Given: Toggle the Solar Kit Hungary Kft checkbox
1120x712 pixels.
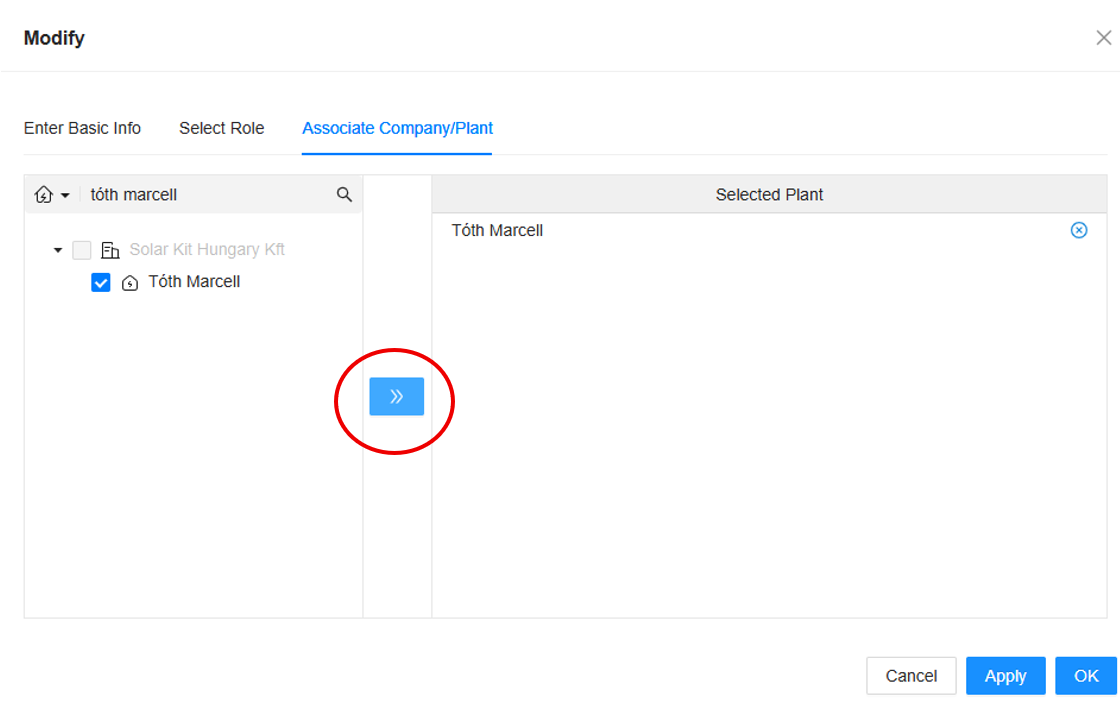Looking at the screenshot, I should click(82, 250).
